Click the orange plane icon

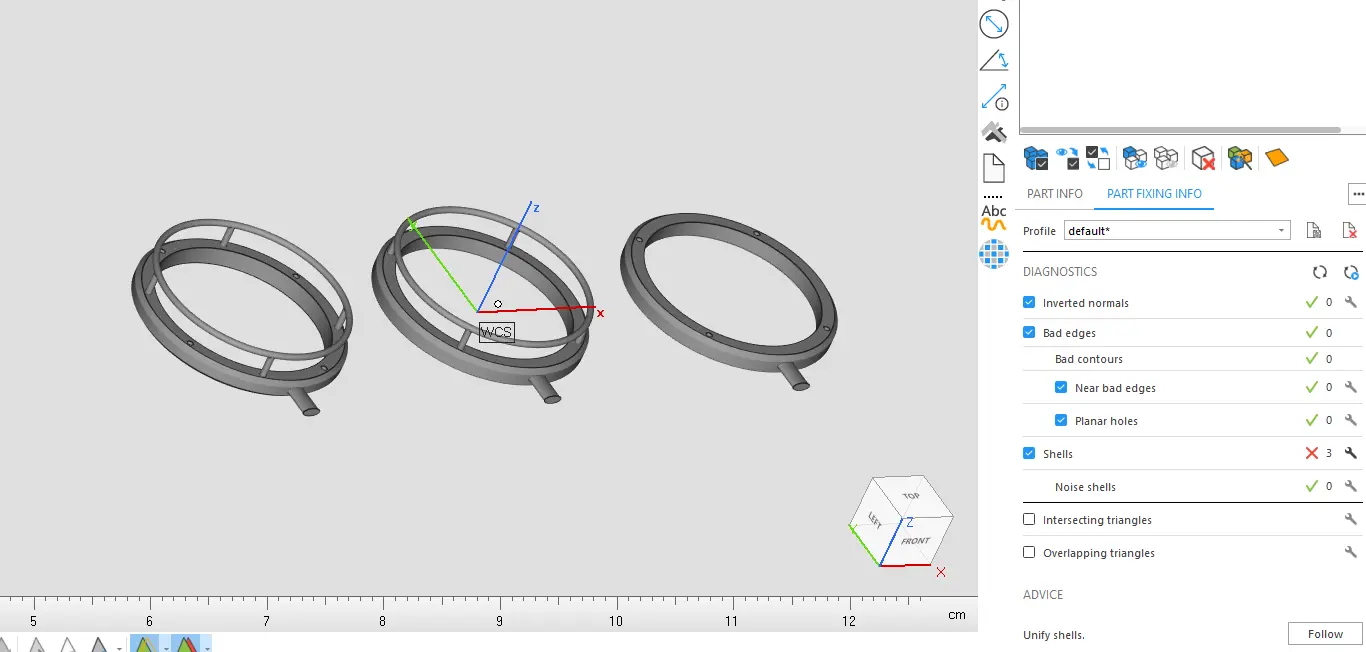(1276, 158)
